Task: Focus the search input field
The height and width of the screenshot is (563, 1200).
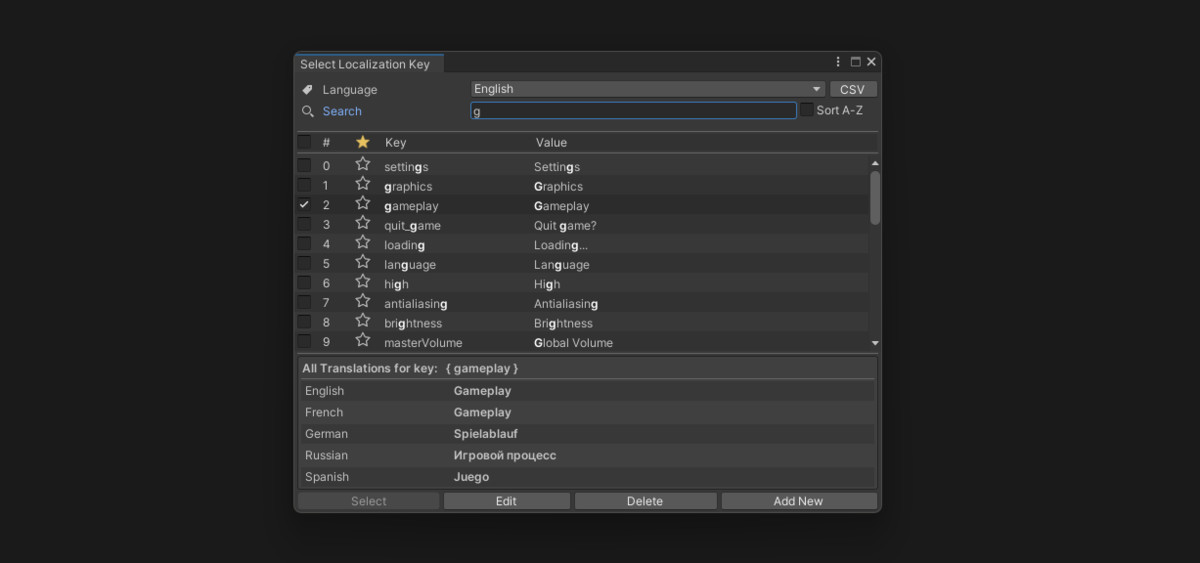Action: [x=634, y=111]
